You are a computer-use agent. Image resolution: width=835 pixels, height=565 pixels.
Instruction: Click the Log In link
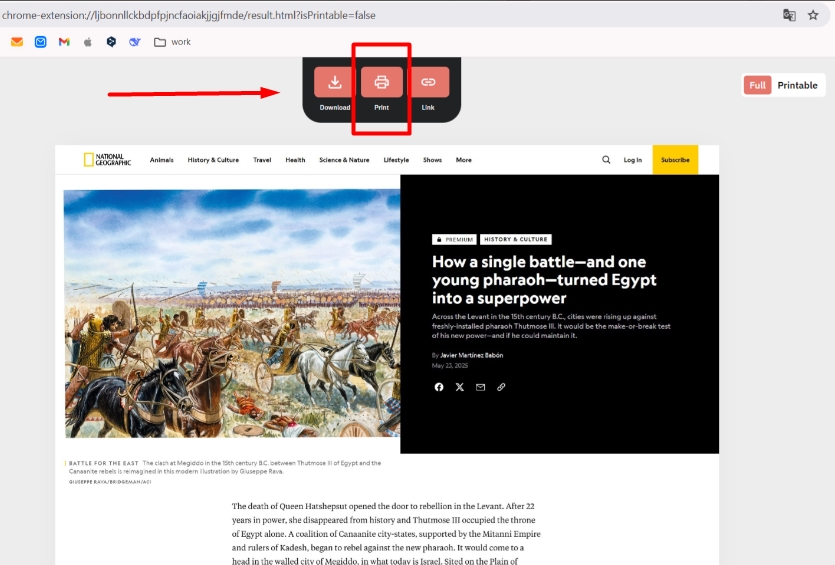pos(633,160)
